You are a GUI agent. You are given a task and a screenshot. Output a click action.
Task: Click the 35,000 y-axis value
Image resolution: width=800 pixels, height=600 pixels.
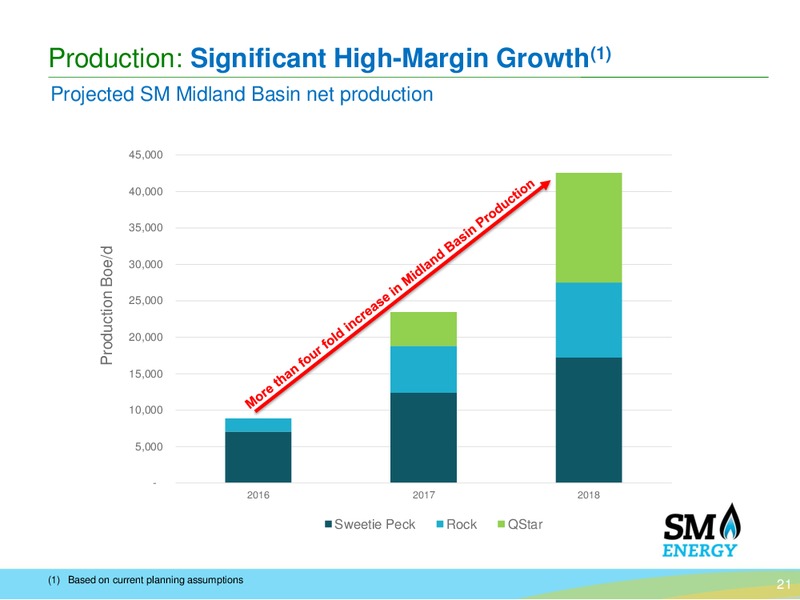pos(145,228)
